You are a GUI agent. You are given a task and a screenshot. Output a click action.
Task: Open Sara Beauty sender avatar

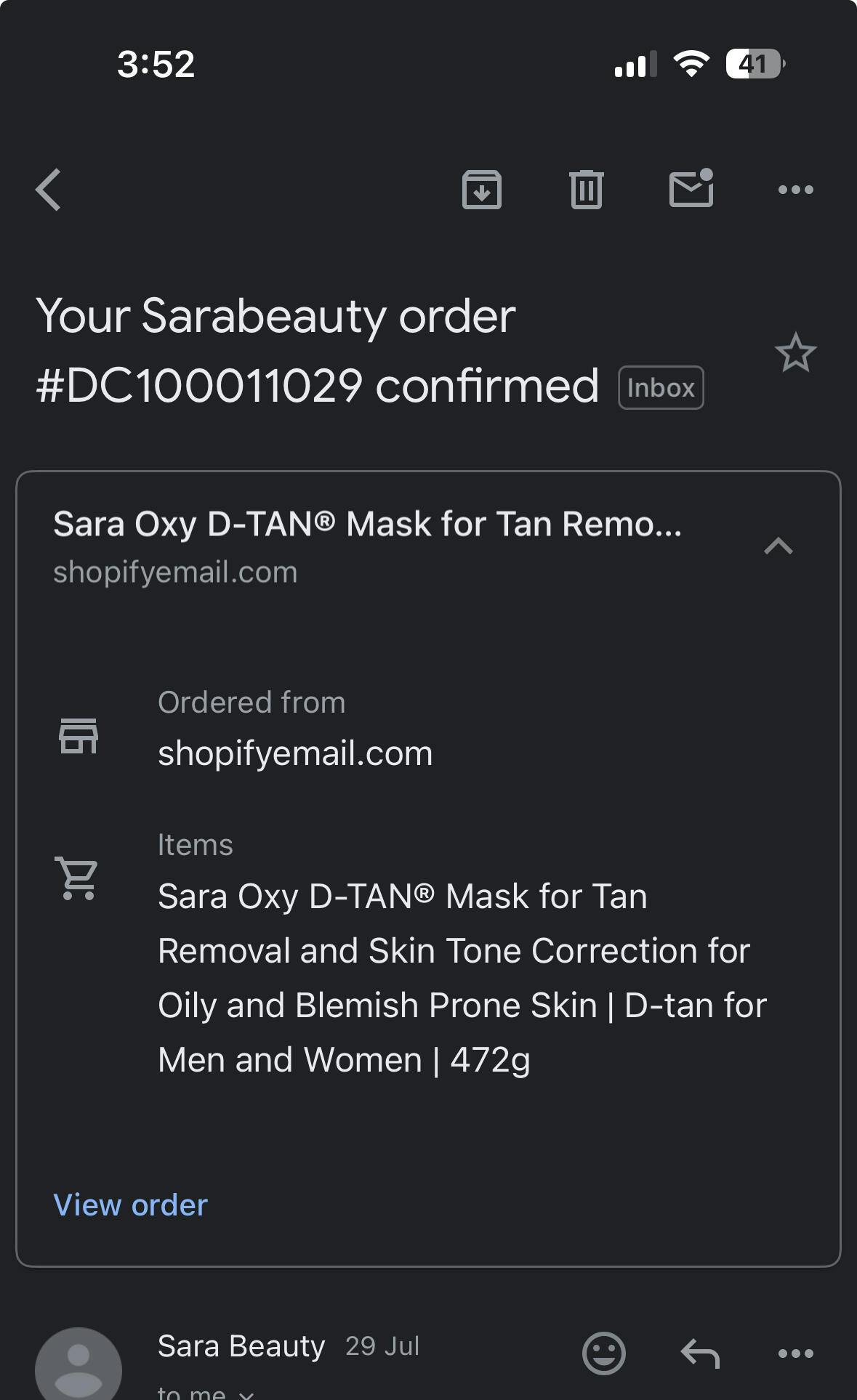[79, 1366]
